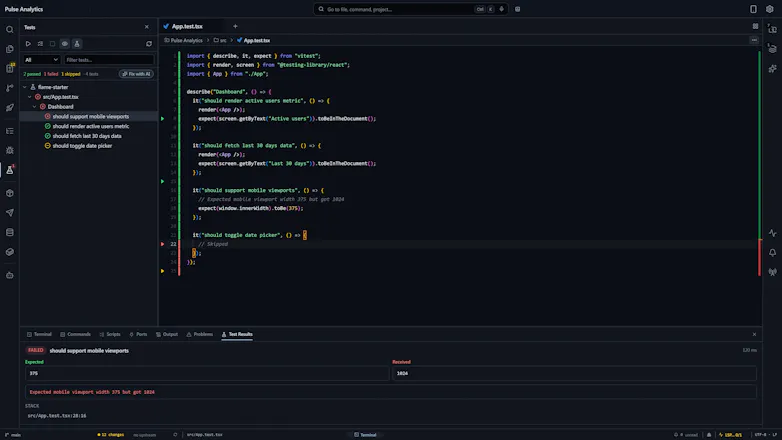Open a new tab with the plus button

tap(235, 26)
